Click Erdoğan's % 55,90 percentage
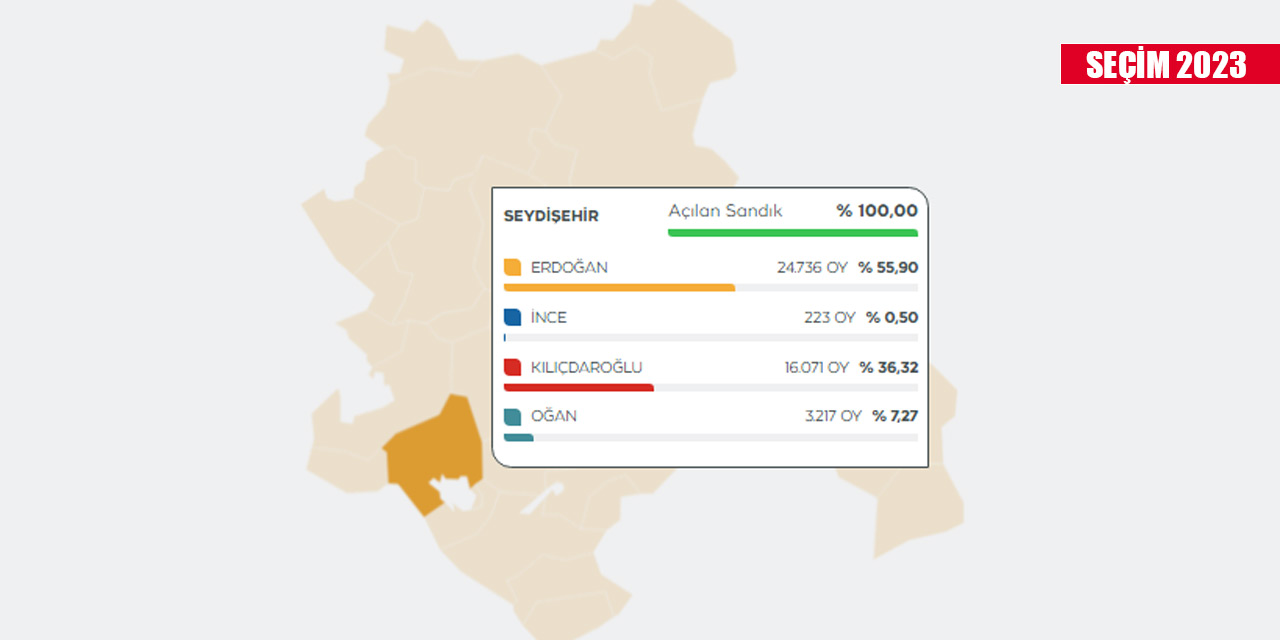The image size is (1280, 640). [888, 268]
